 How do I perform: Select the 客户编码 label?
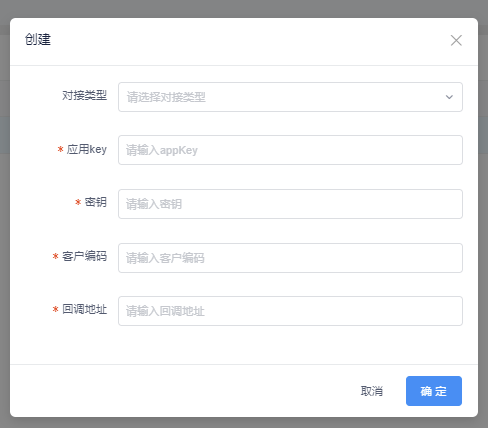84,256
